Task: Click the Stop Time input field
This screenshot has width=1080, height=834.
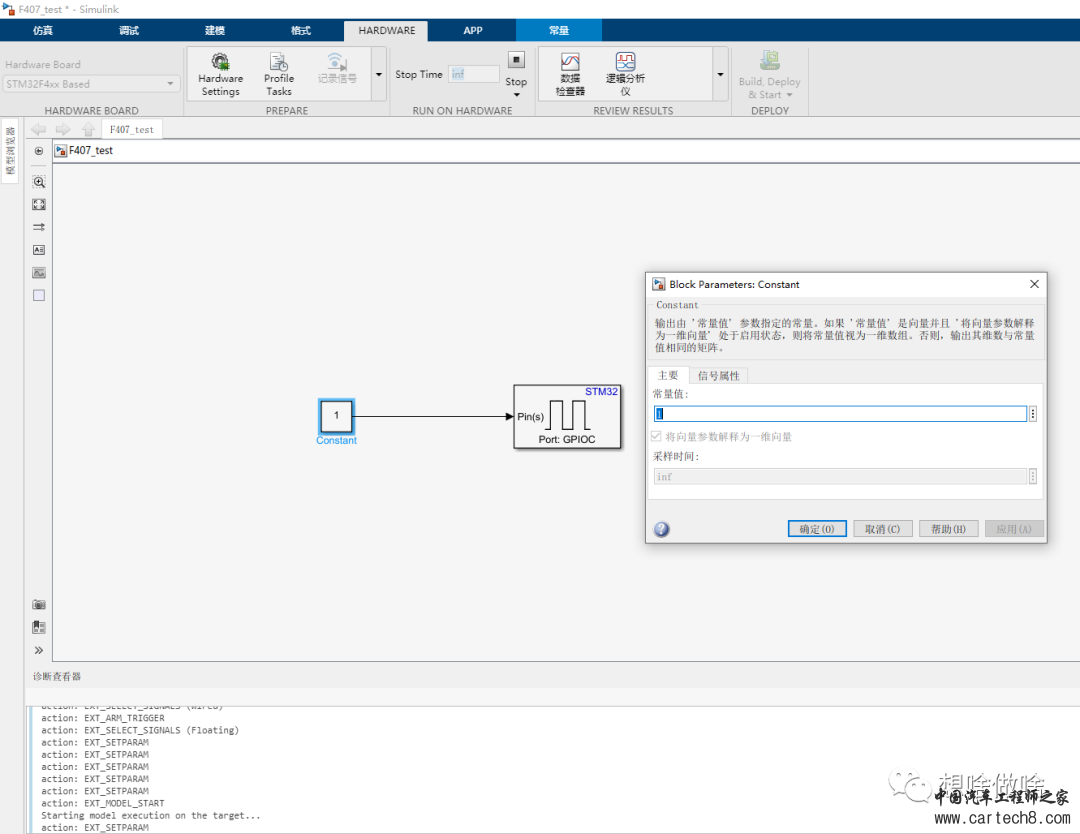Action: click(x=474, y=74)
